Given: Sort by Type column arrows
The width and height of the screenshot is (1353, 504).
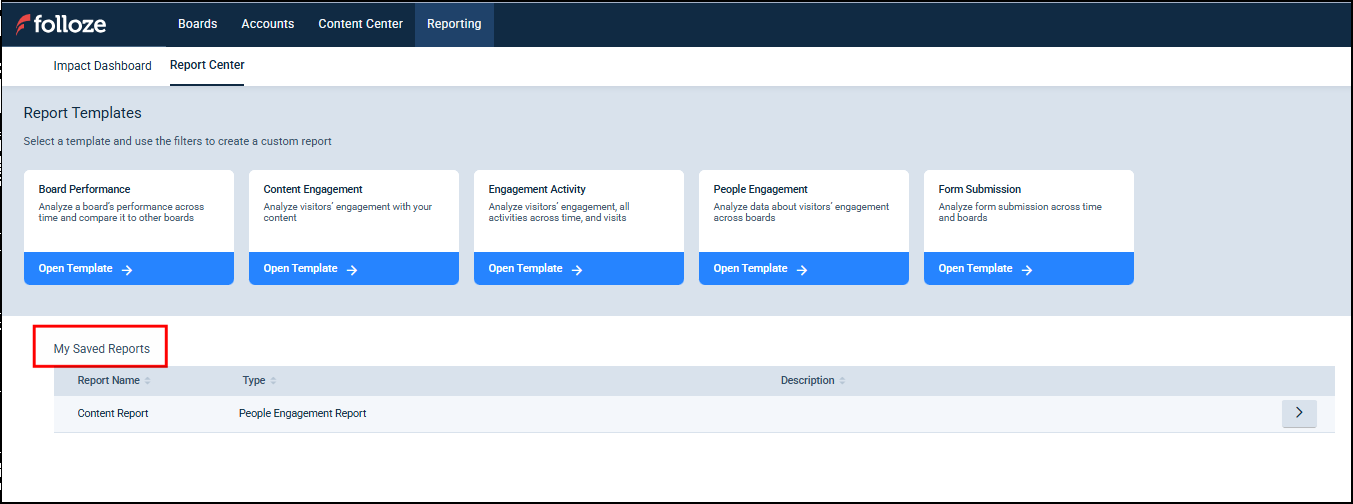Looking at the screenshot, I should click(273, 381).
